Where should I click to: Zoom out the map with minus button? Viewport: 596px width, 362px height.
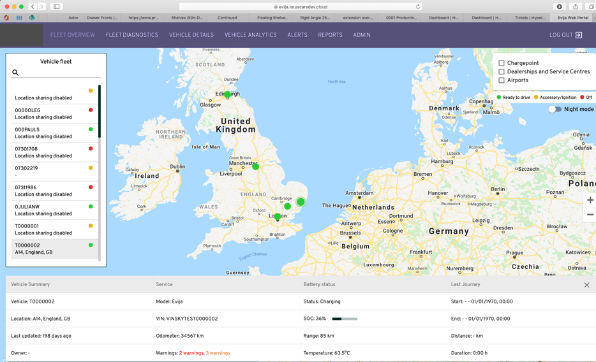(590, 215)
